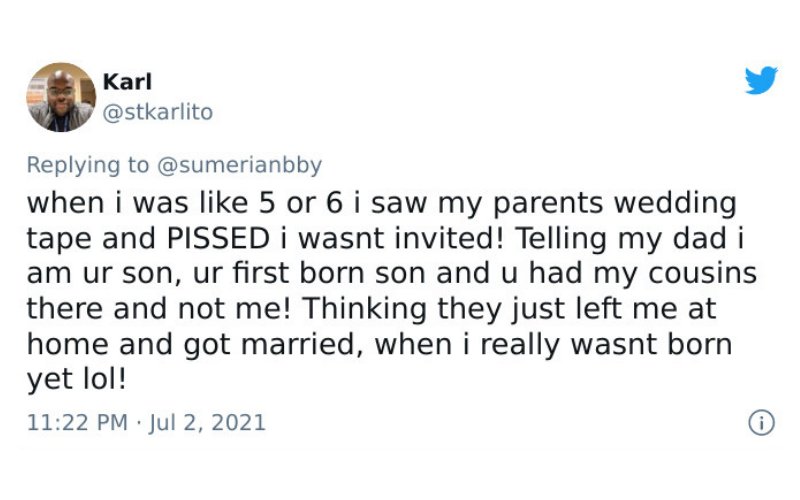The width and height of the screenshot is (800, 500).
Task: Click the Jul 2, 2021 date
Action: 207,422
